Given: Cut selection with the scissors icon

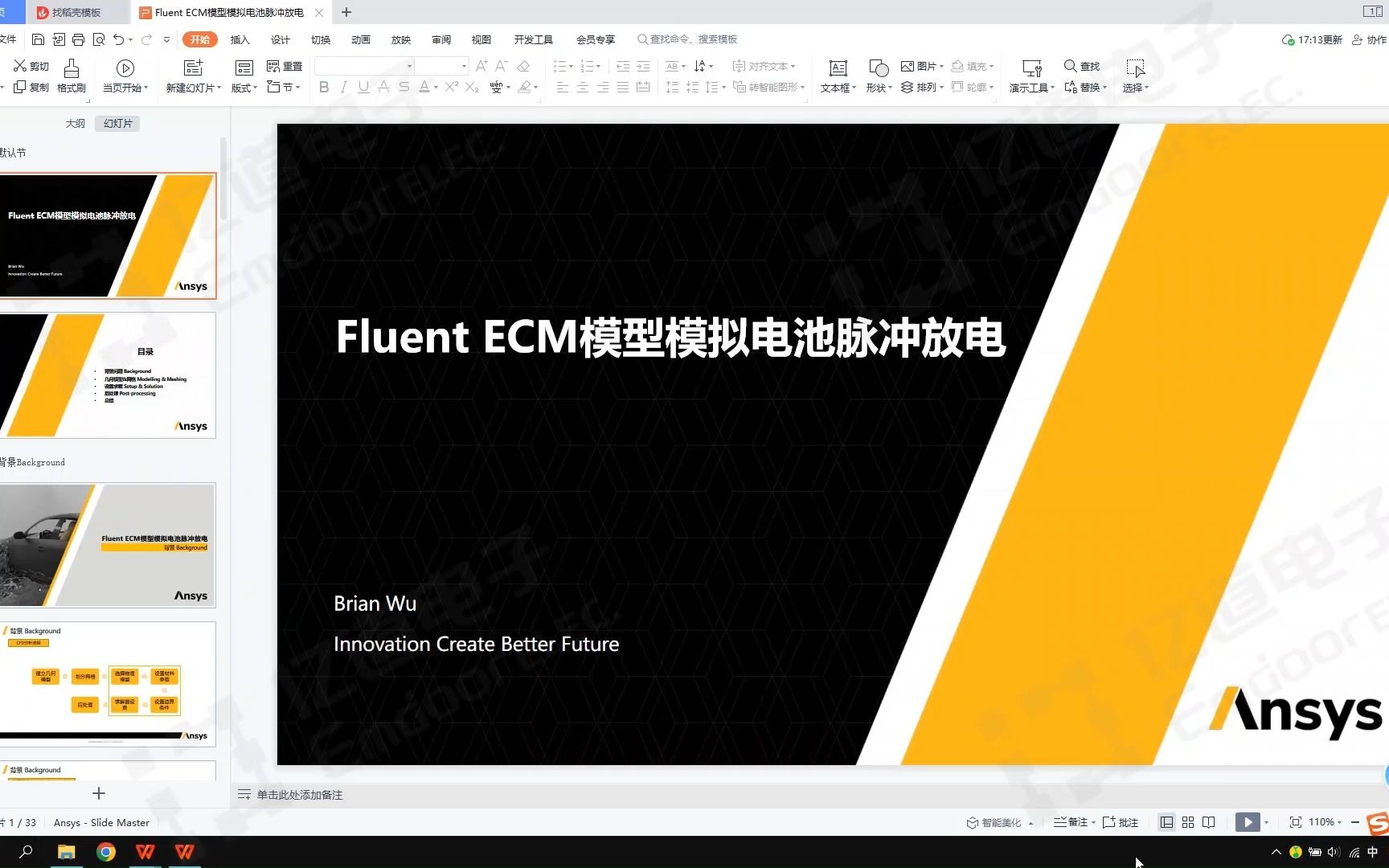Looking at the screenshot, I should click(31, 66).
